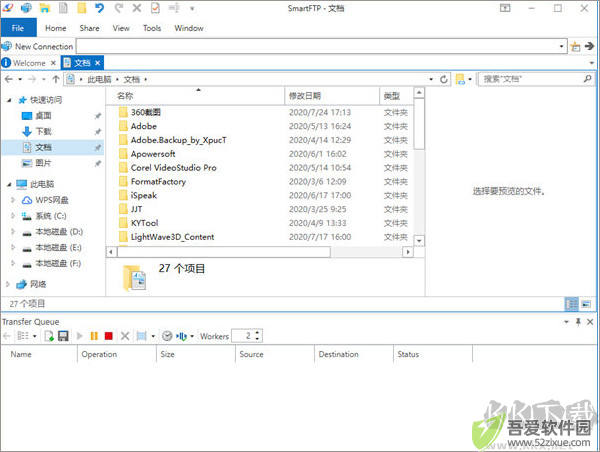Viewport: 600px width, 452px height.
Task: Select the 360截图 folder
Action: point(145,112)
